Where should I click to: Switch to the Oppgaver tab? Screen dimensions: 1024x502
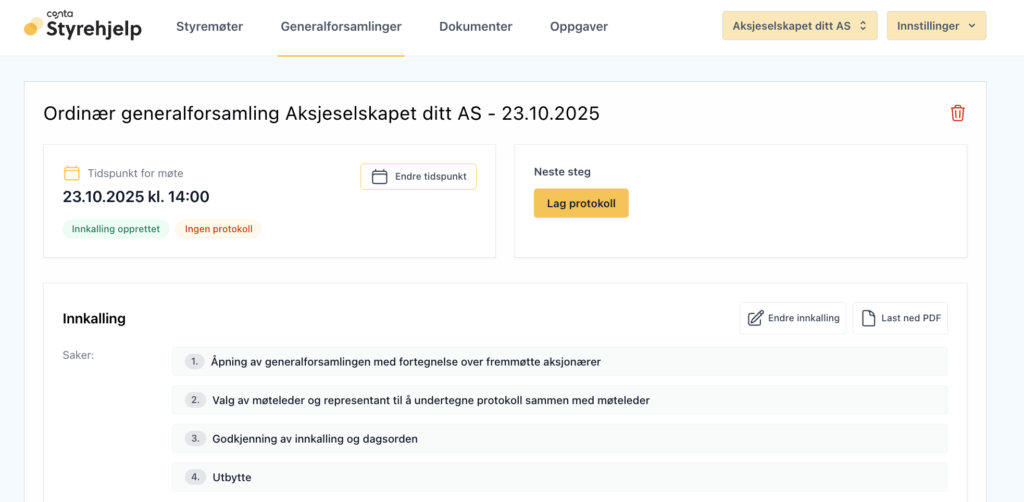(578, 27)
